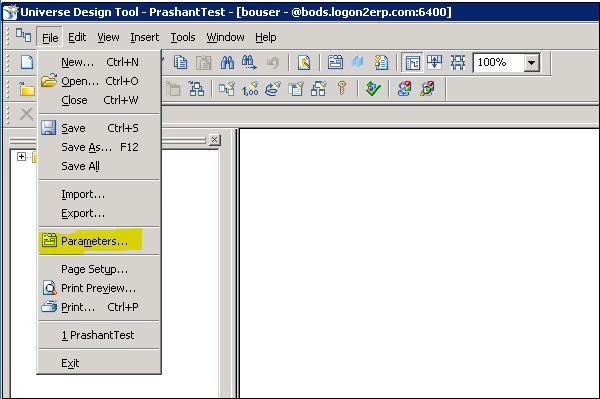Choose New... from the File menu
Image resolution: width=600 pixels, height=399 pixels.
[99, 62]
